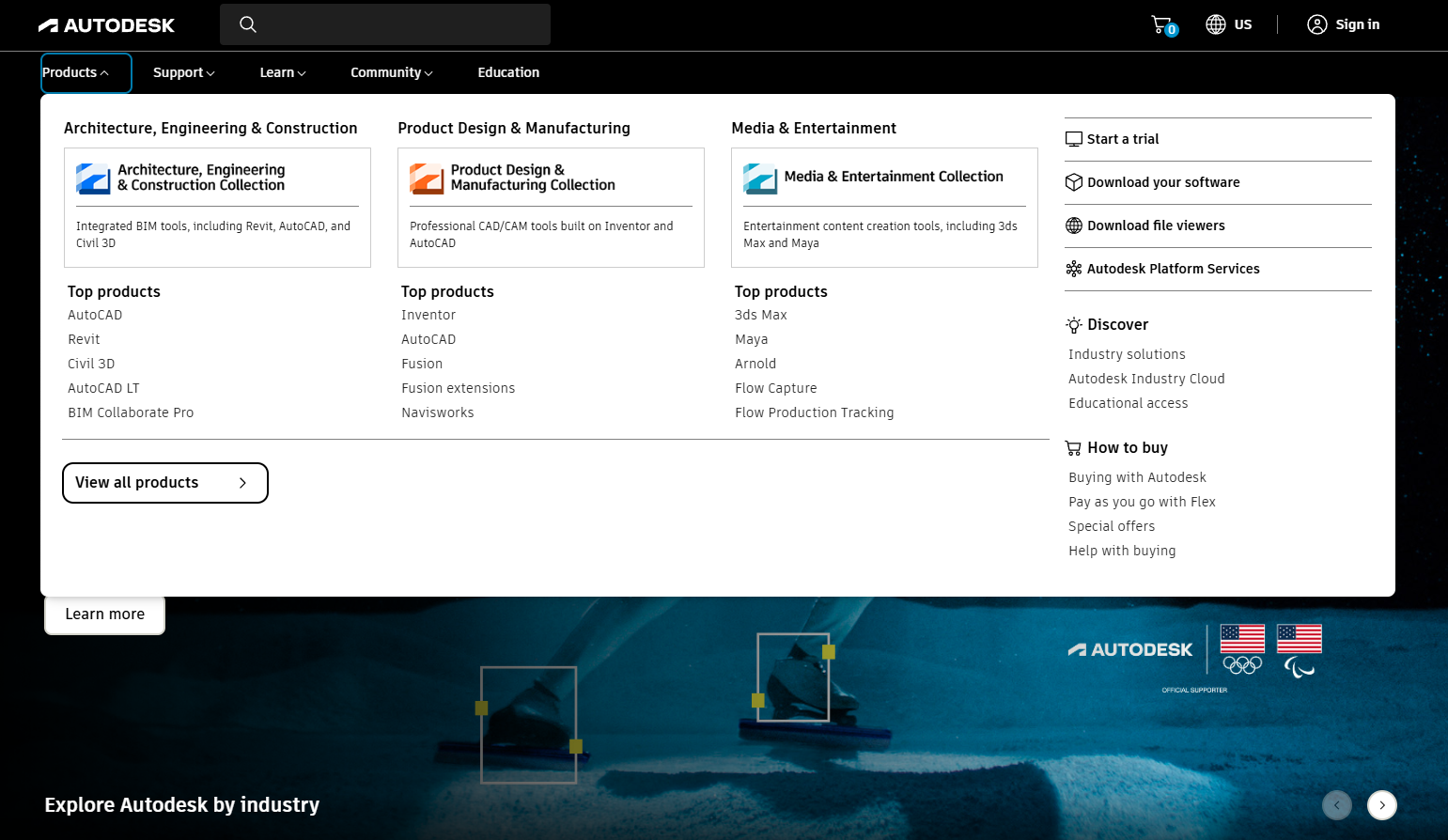Open the Revit product link
This screenshot has width=1448, height=840.
[84, 339]
